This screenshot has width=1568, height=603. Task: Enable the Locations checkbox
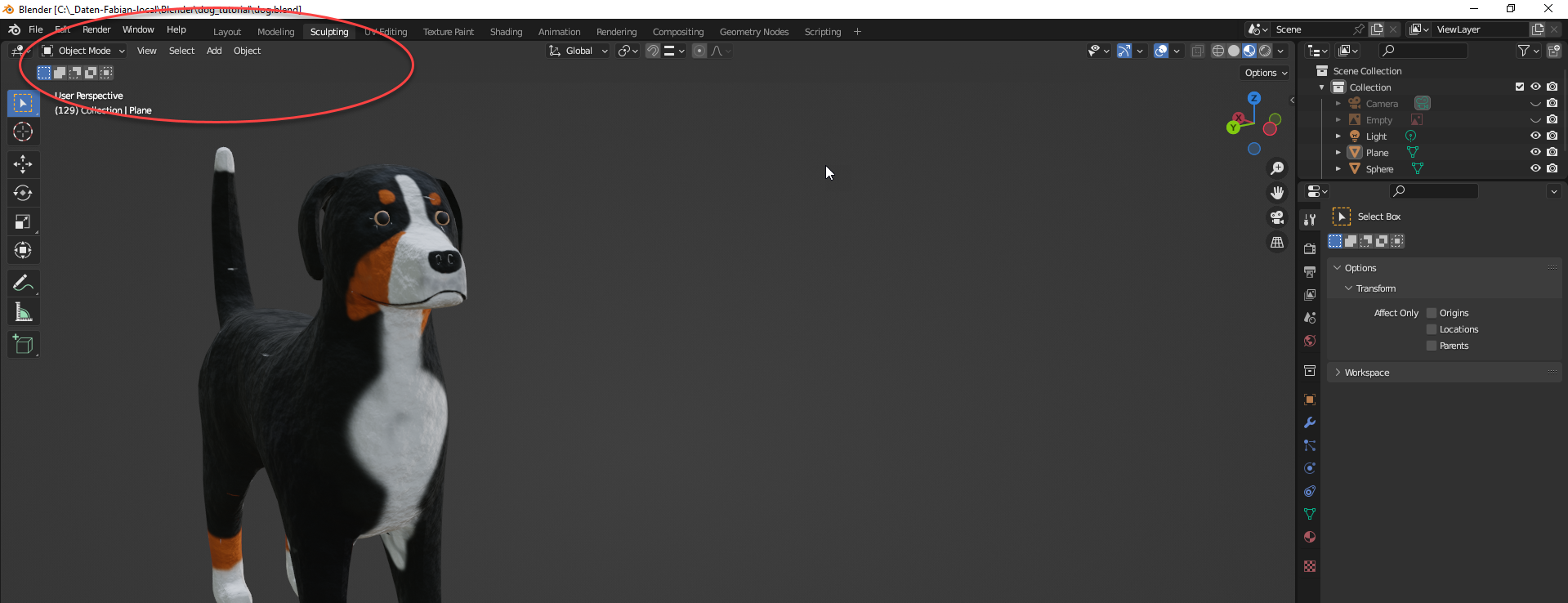tap(1432, 329)
